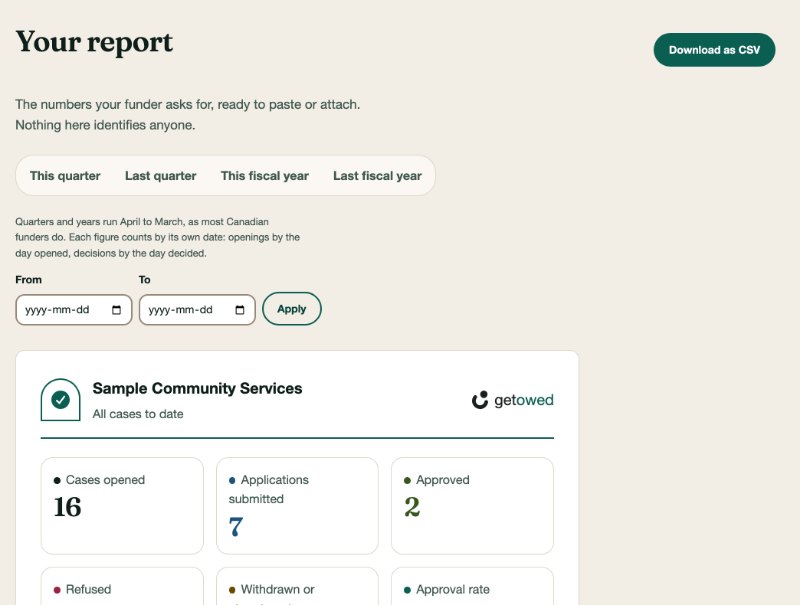Switch to Last fiscal year range
This screenshot has height=605, width=800.
click(x=378, y=176)
